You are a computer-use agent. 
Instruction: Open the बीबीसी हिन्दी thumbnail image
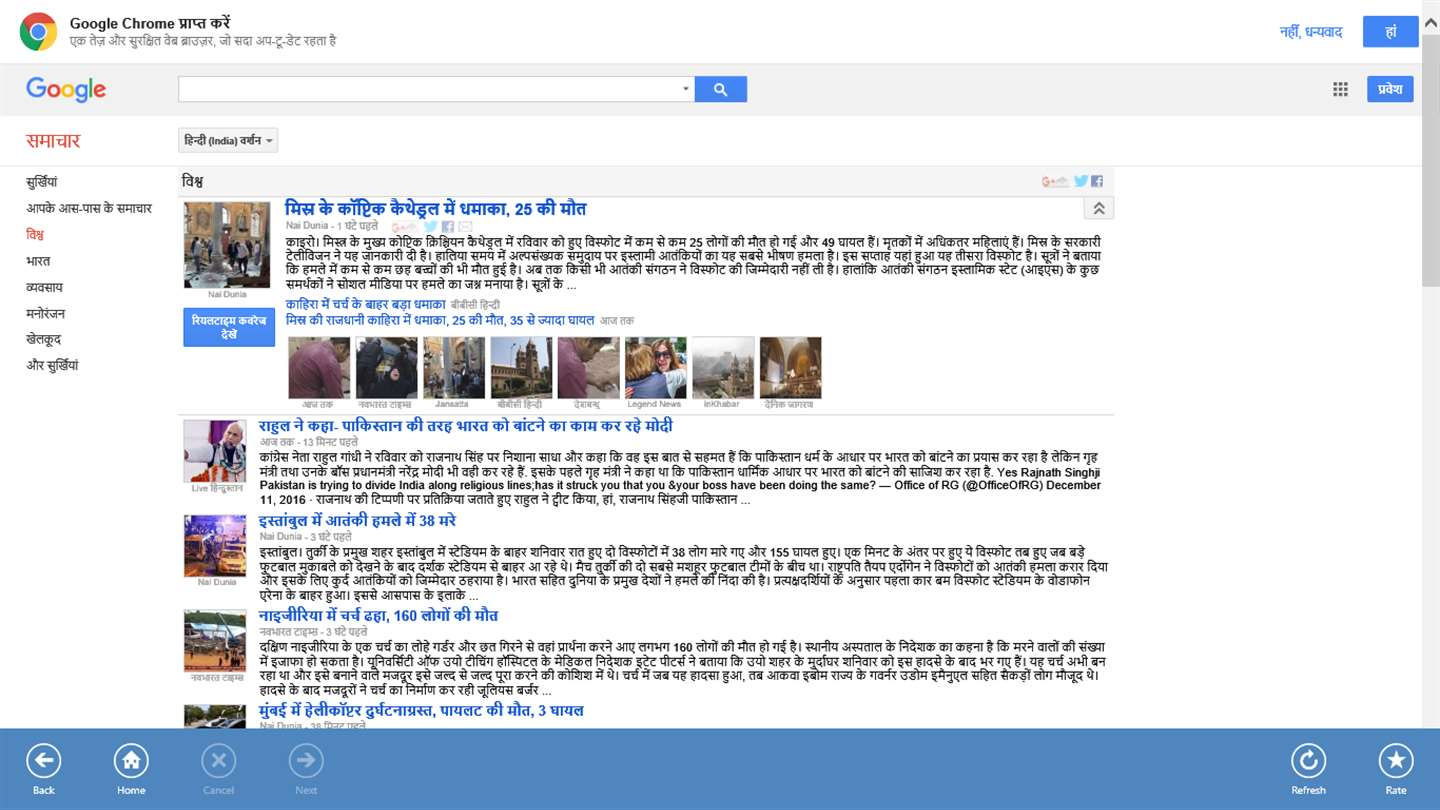[x=521, y=368]
